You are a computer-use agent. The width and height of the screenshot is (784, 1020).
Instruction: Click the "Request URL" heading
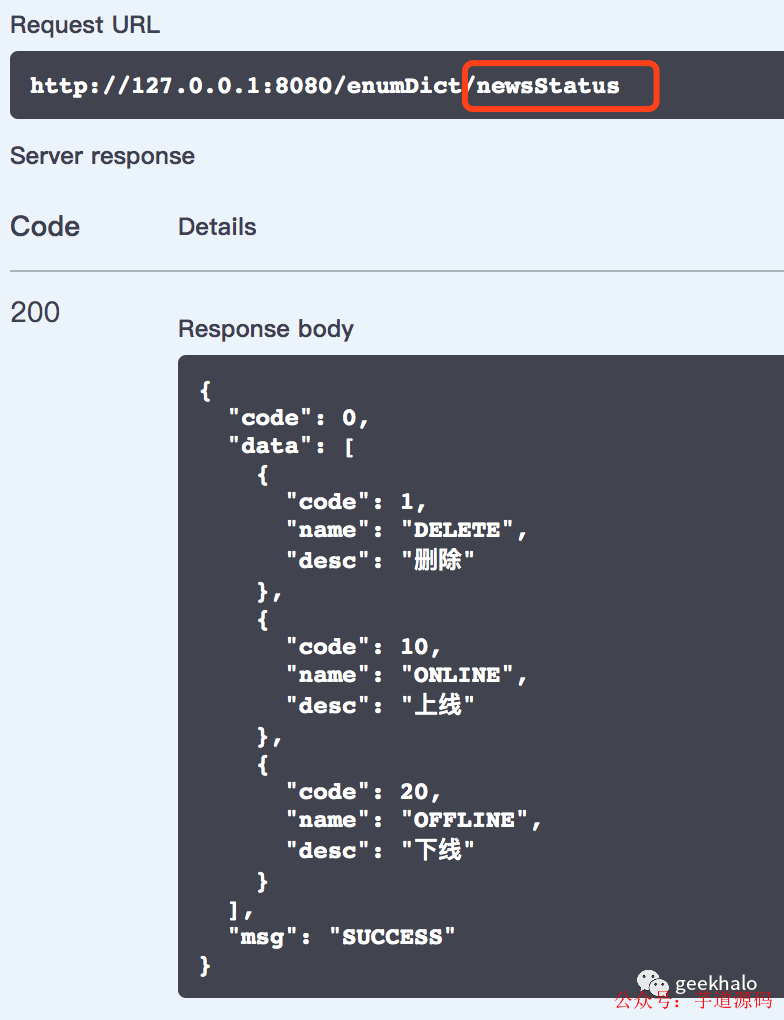point(85,25)
